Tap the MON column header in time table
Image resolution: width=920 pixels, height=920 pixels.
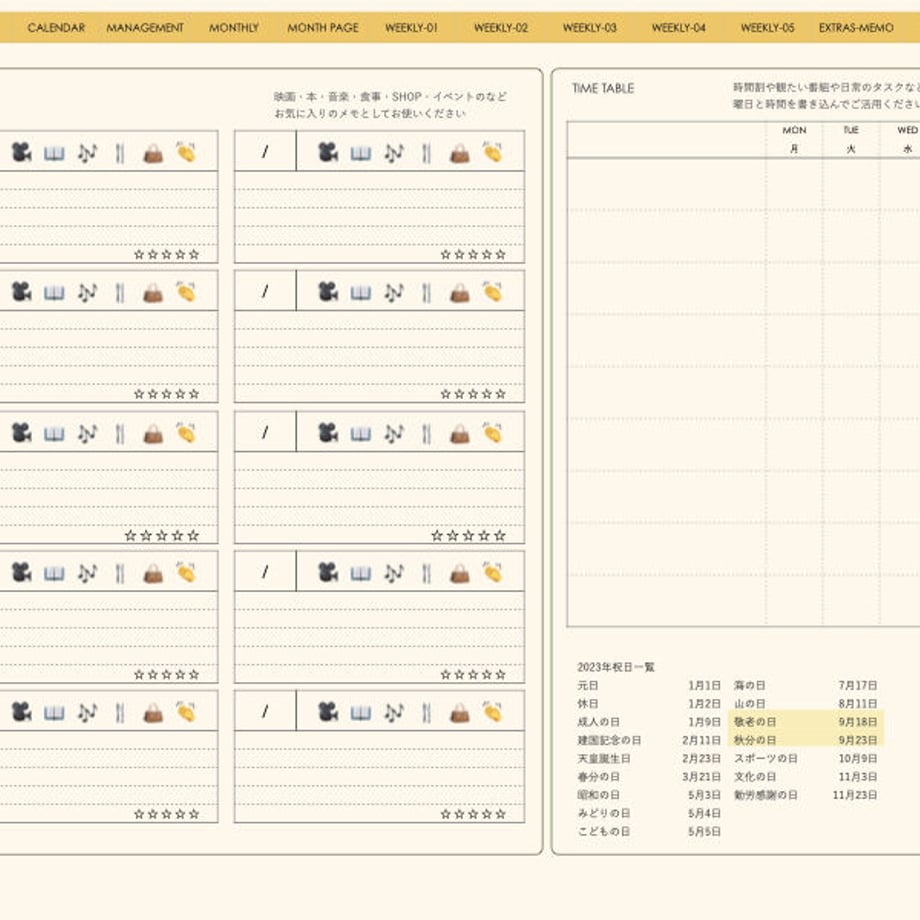[794, 130]
